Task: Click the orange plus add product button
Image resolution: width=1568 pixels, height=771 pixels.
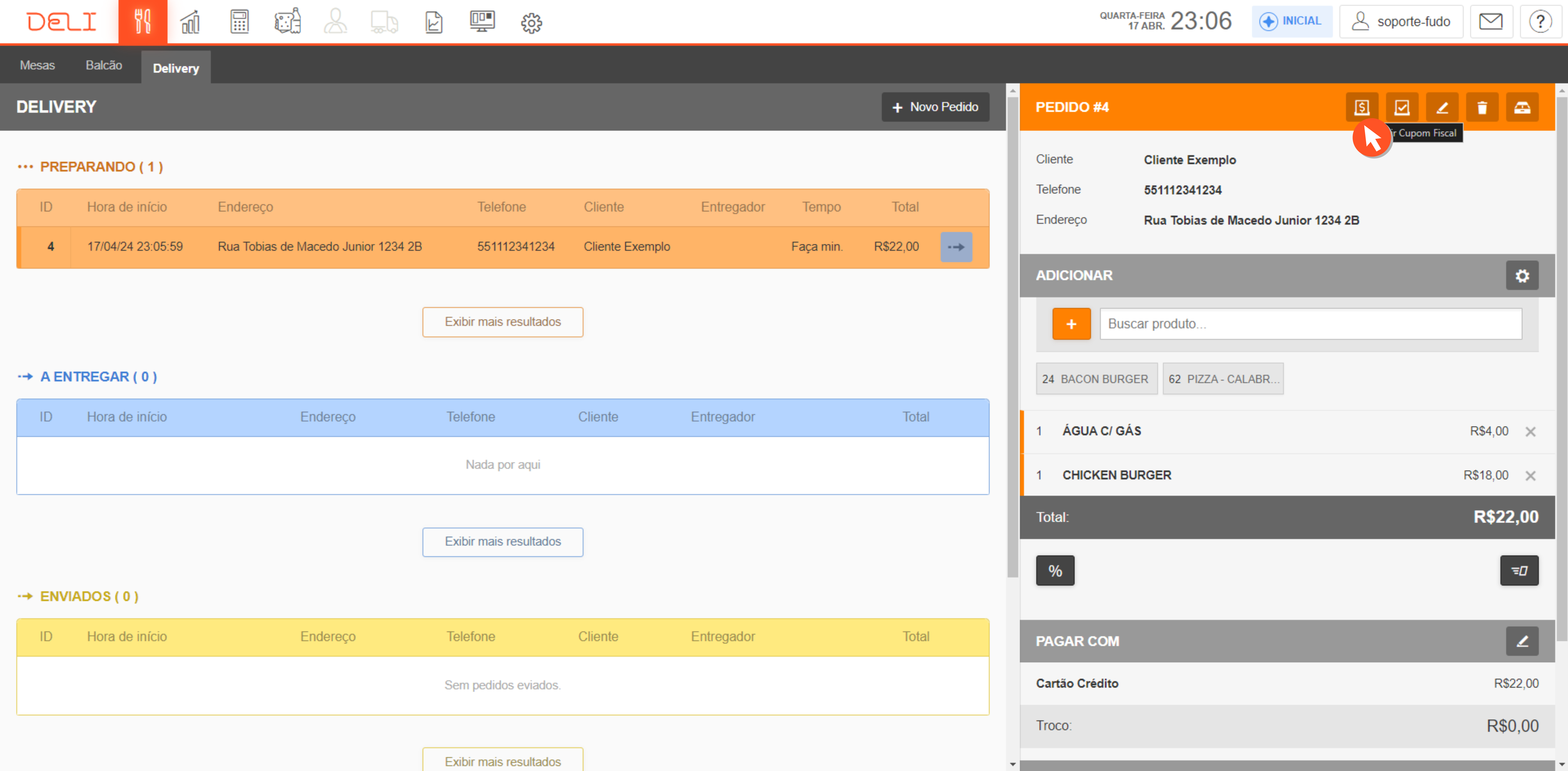Action: click(x=1071, y=324)
